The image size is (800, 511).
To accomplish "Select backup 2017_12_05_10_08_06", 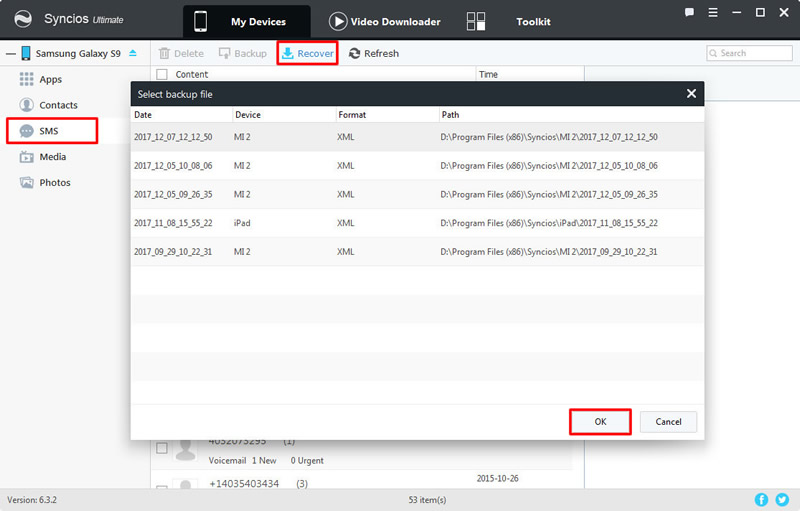I will point(417,166).
